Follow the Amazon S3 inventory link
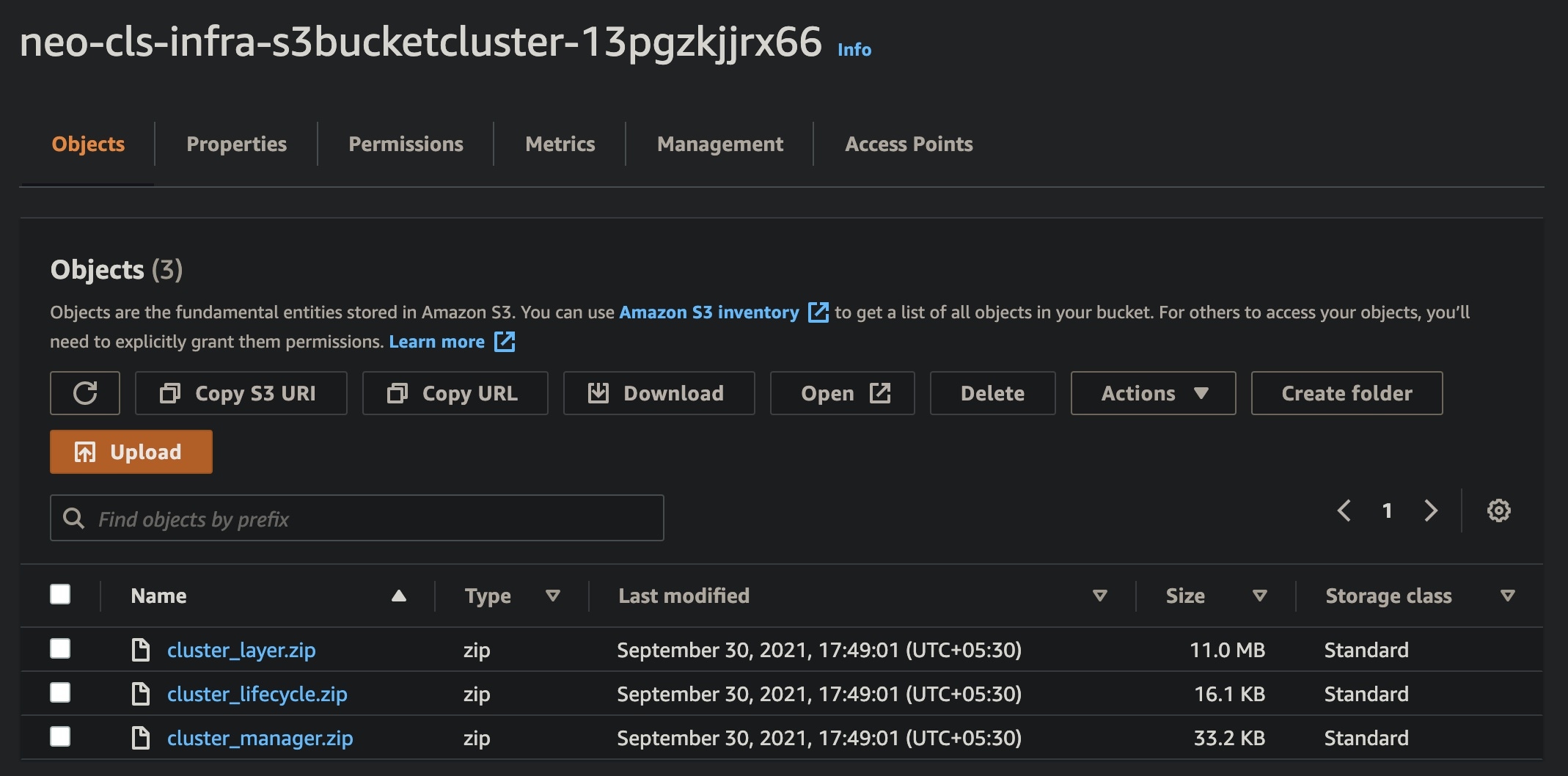 click(709, 312)
